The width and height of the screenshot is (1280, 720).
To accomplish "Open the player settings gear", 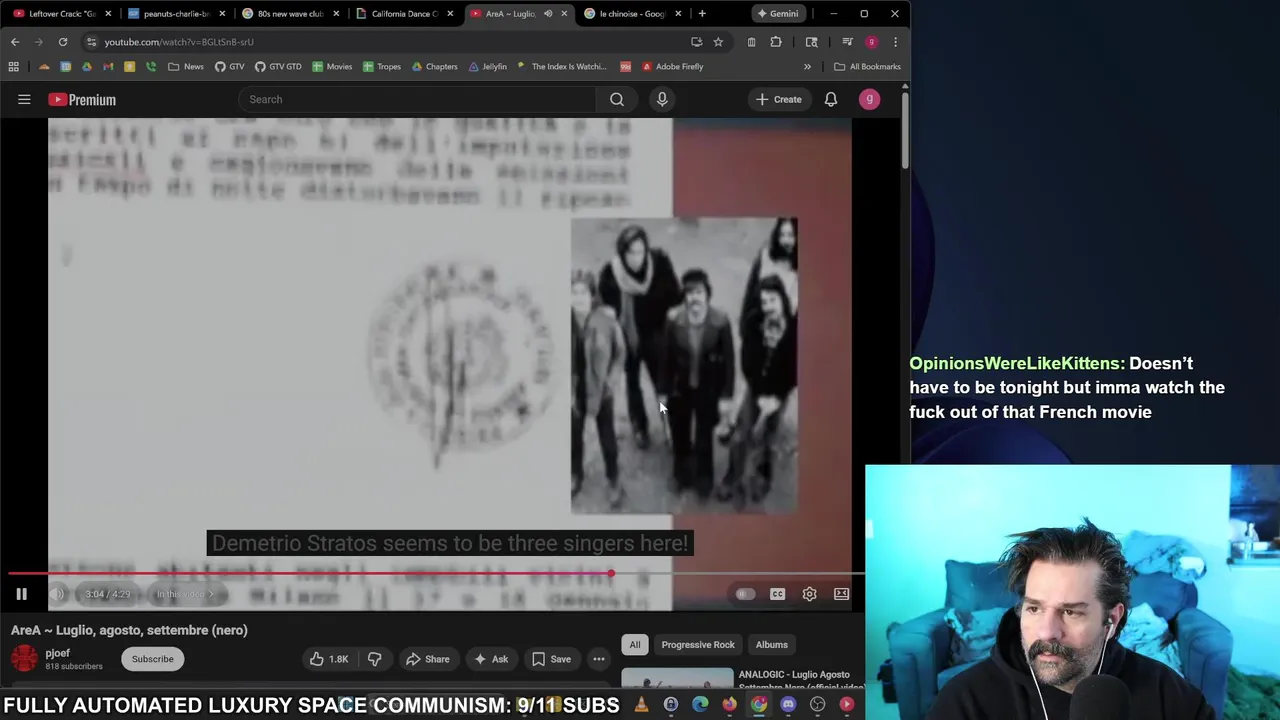I will point(809,594).
